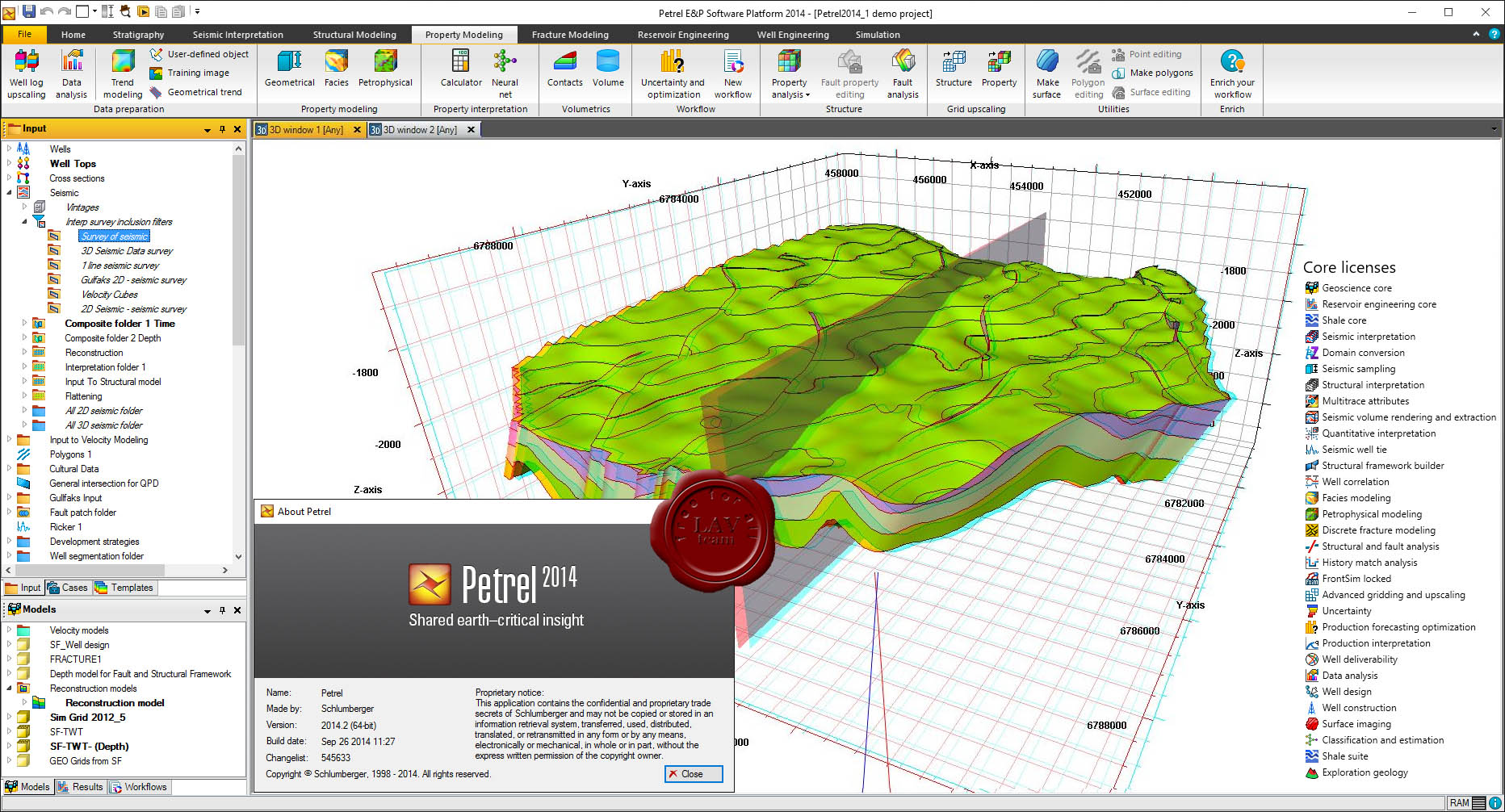The width and height of the screenshot is (1505, 812).
Task: Launch Trend modeling tool
Action: pos(123,73)
